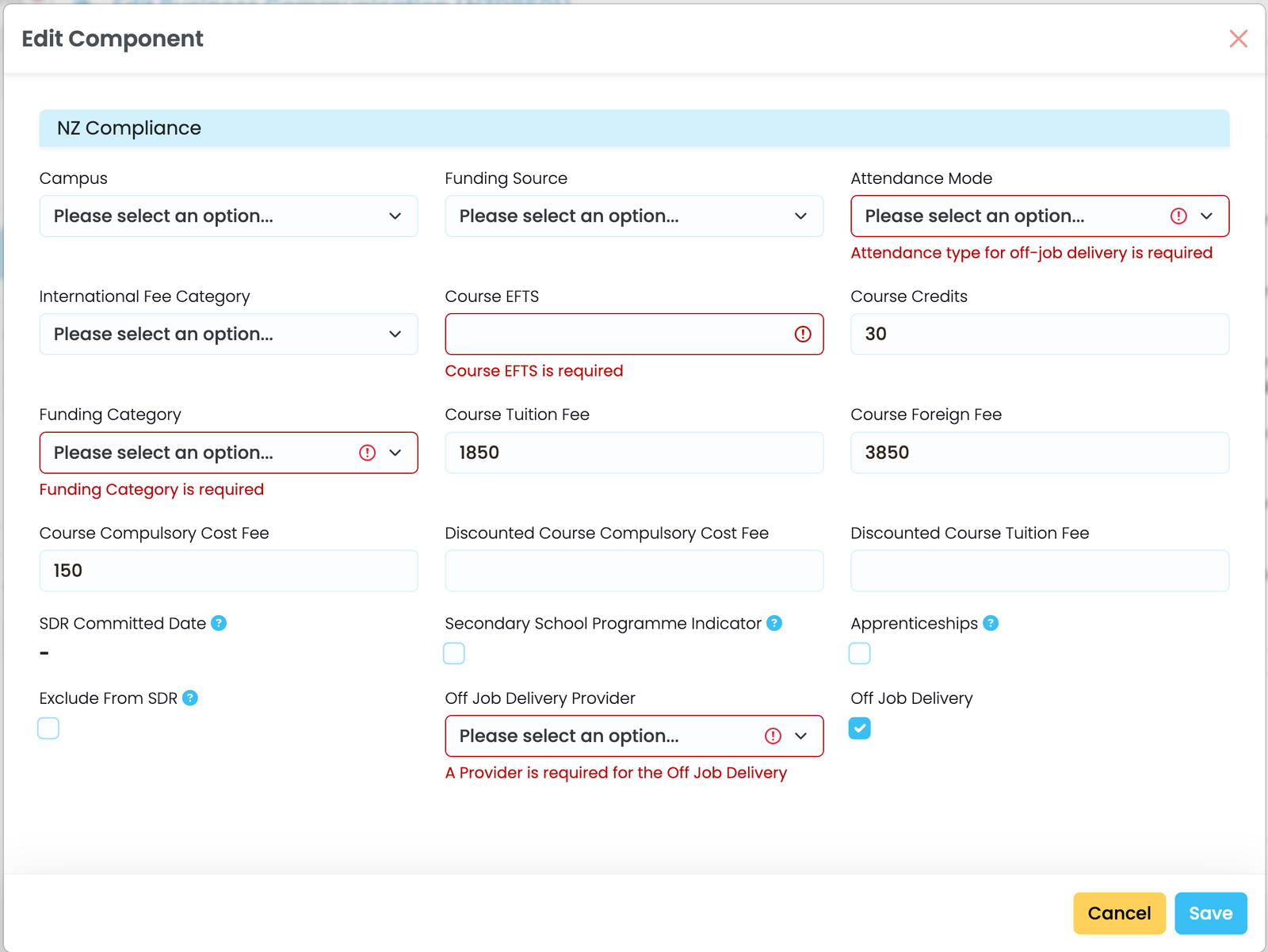Click the Course Foreign Fee field showing 3850
The image size is (1268, 952).
pos(1040,453)
